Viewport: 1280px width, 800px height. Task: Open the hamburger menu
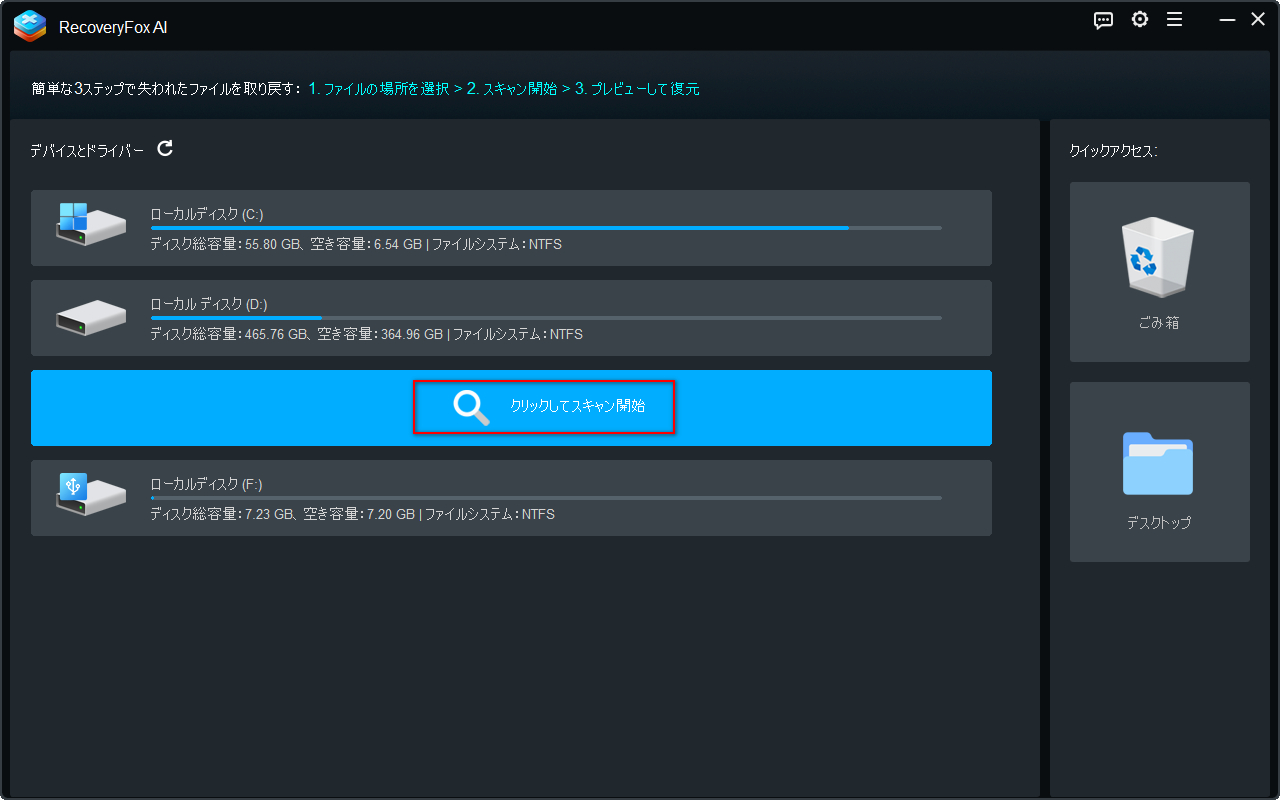(1174, 19)
